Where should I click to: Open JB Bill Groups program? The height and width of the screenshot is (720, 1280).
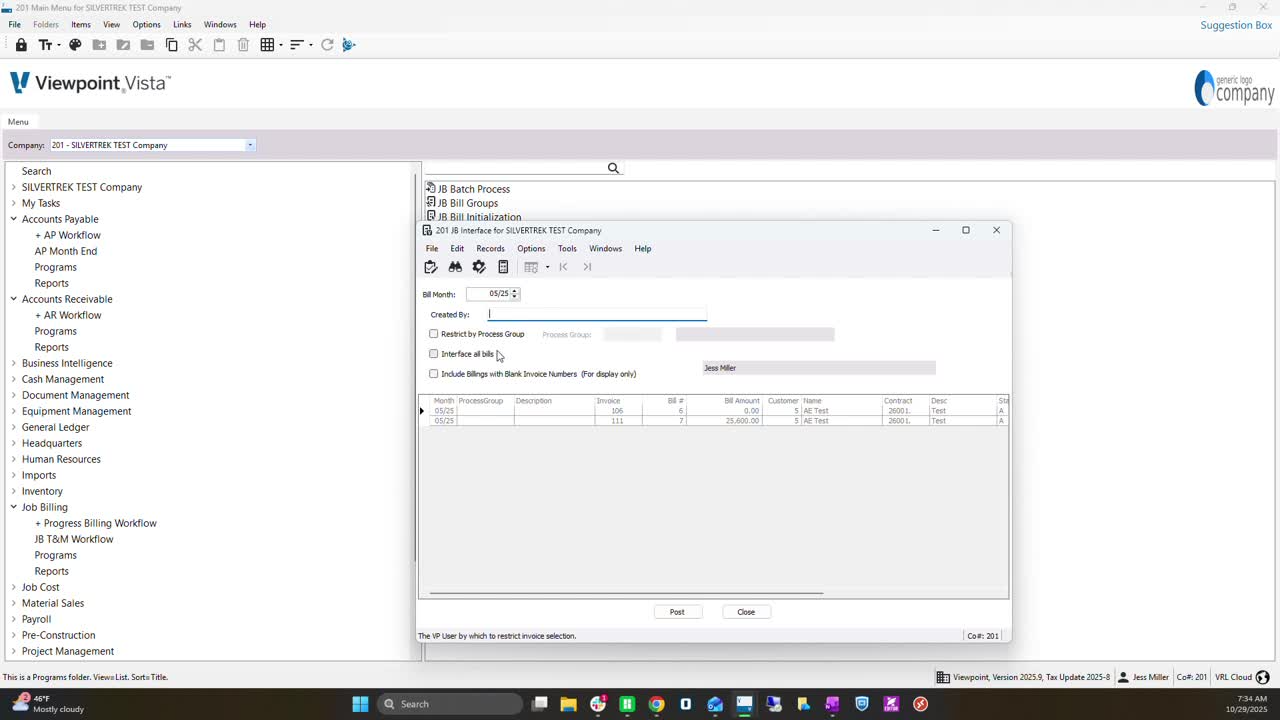(467, 203)
